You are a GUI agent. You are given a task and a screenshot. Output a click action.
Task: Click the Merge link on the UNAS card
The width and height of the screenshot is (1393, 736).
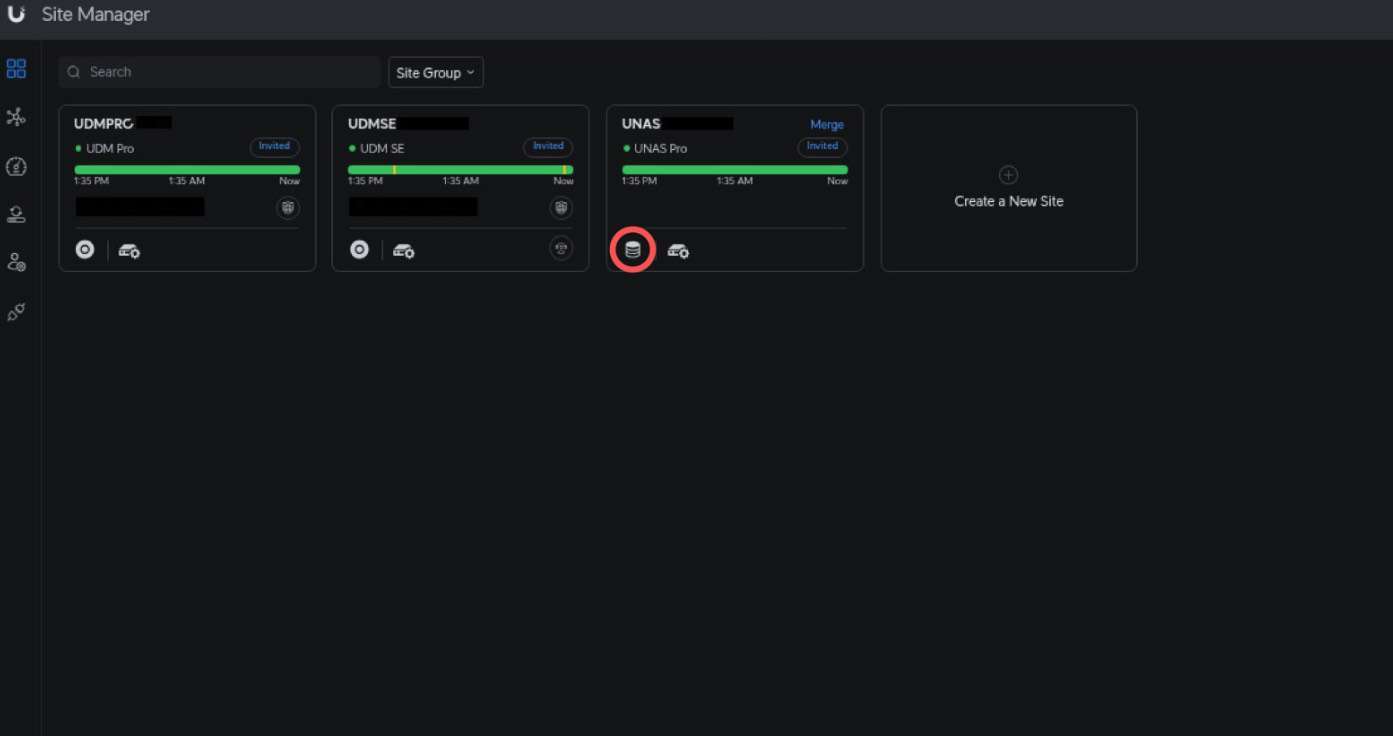827,125
